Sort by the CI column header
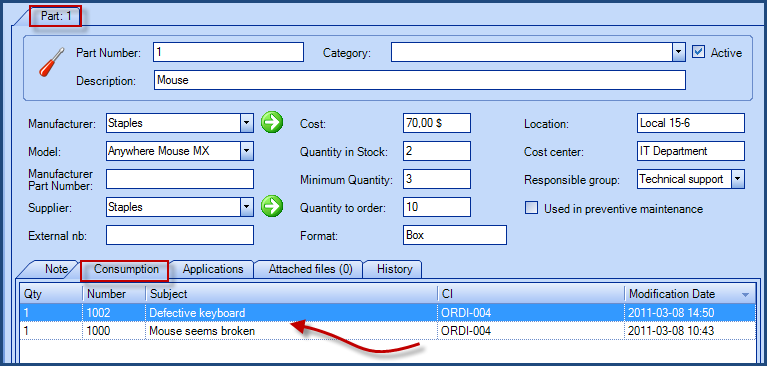The image size is (767, 366). coord(531,294)
